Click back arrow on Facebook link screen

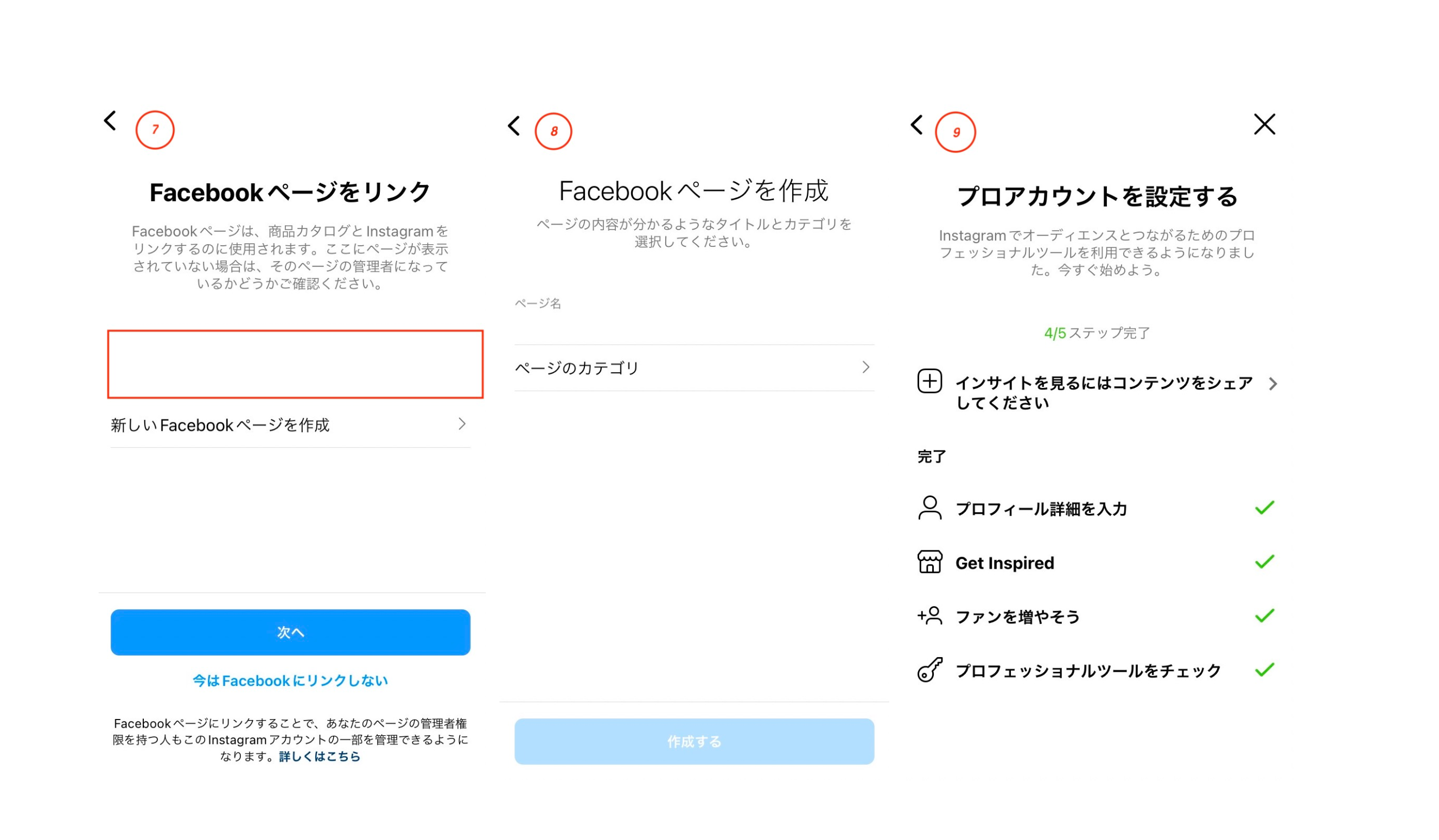(x=110, y=121)
